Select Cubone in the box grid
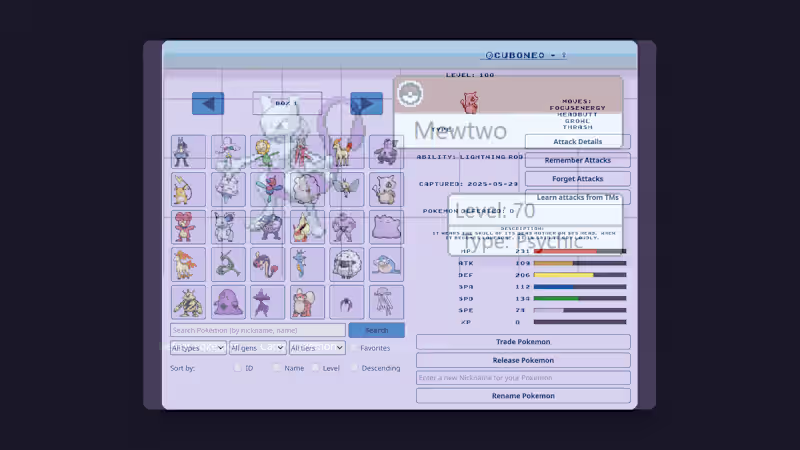The height and width of the screenshot is (450, 800). tap(386, 189)
